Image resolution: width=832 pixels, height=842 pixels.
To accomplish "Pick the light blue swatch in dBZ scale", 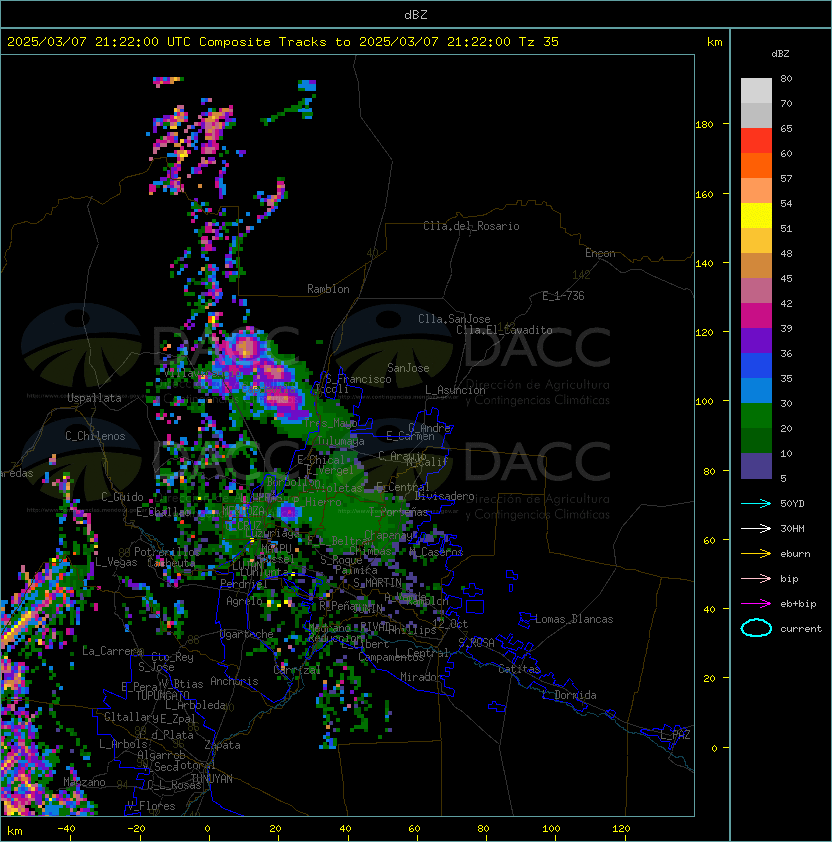I will 756,390.
